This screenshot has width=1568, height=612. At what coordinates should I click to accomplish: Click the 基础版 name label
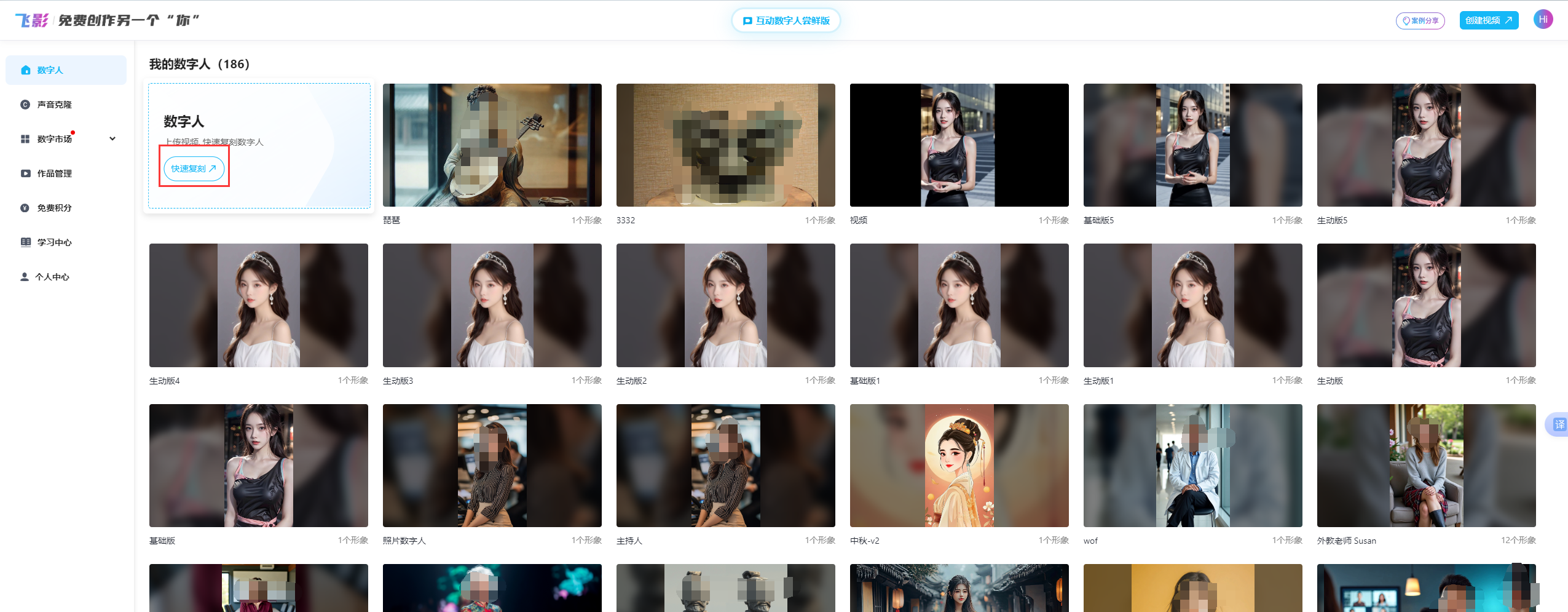[162, 541]
